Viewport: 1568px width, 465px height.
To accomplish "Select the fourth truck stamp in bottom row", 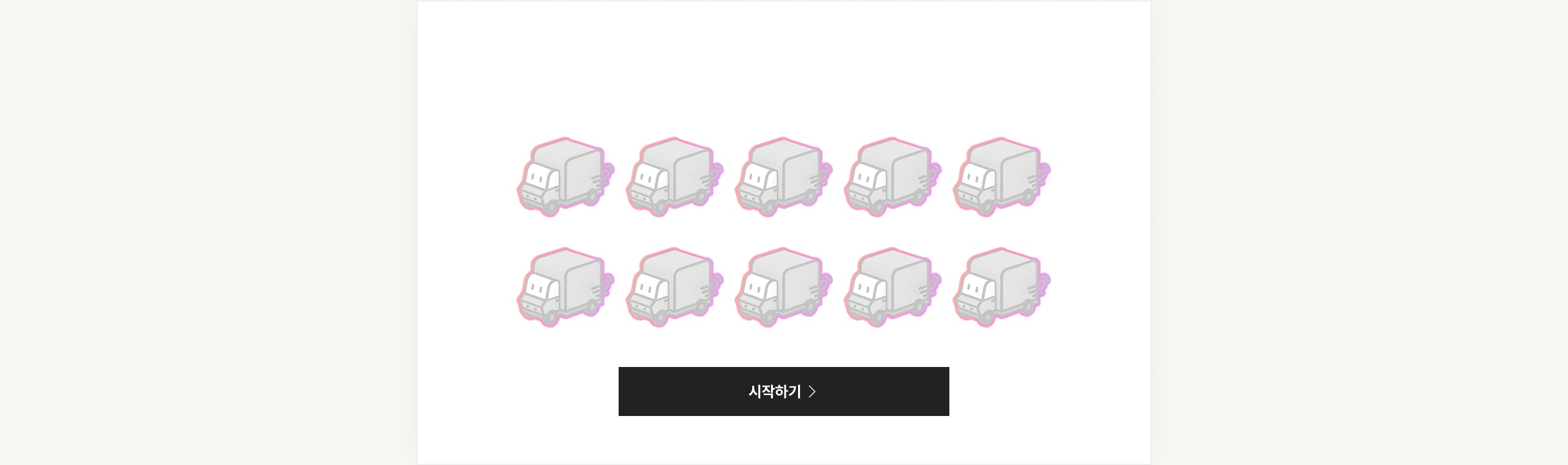I will 892,287.
